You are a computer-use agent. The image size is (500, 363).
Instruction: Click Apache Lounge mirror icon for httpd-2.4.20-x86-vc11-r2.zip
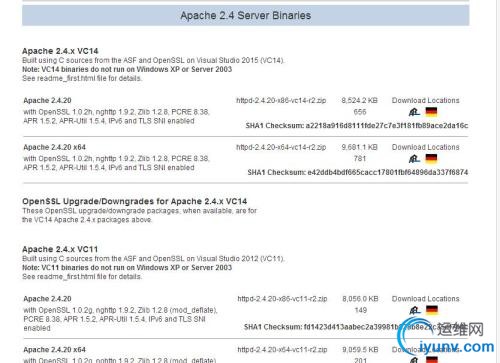415,310
